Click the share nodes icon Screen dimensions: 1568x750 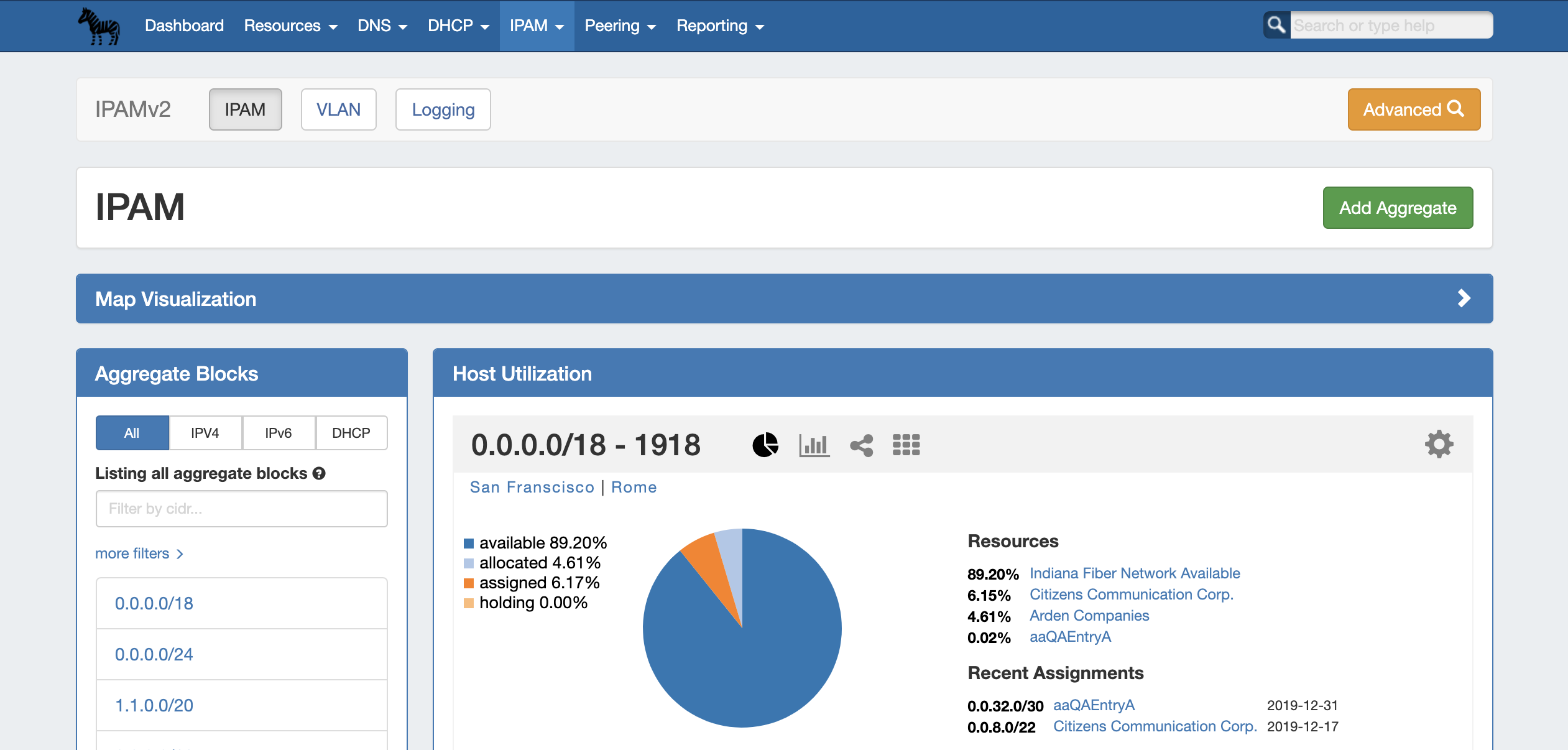pyautogui.click(x=862, y=445)
